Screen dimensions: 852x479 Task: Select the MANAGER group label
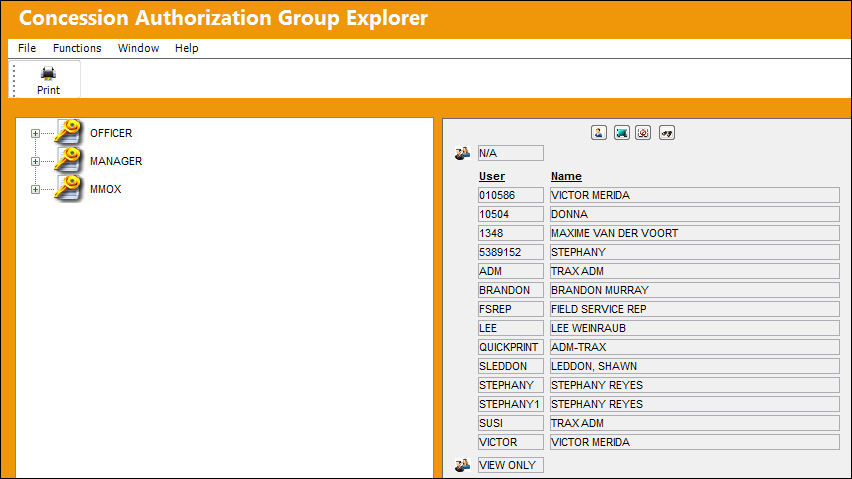pyautogui.click(x=116, y=161)
